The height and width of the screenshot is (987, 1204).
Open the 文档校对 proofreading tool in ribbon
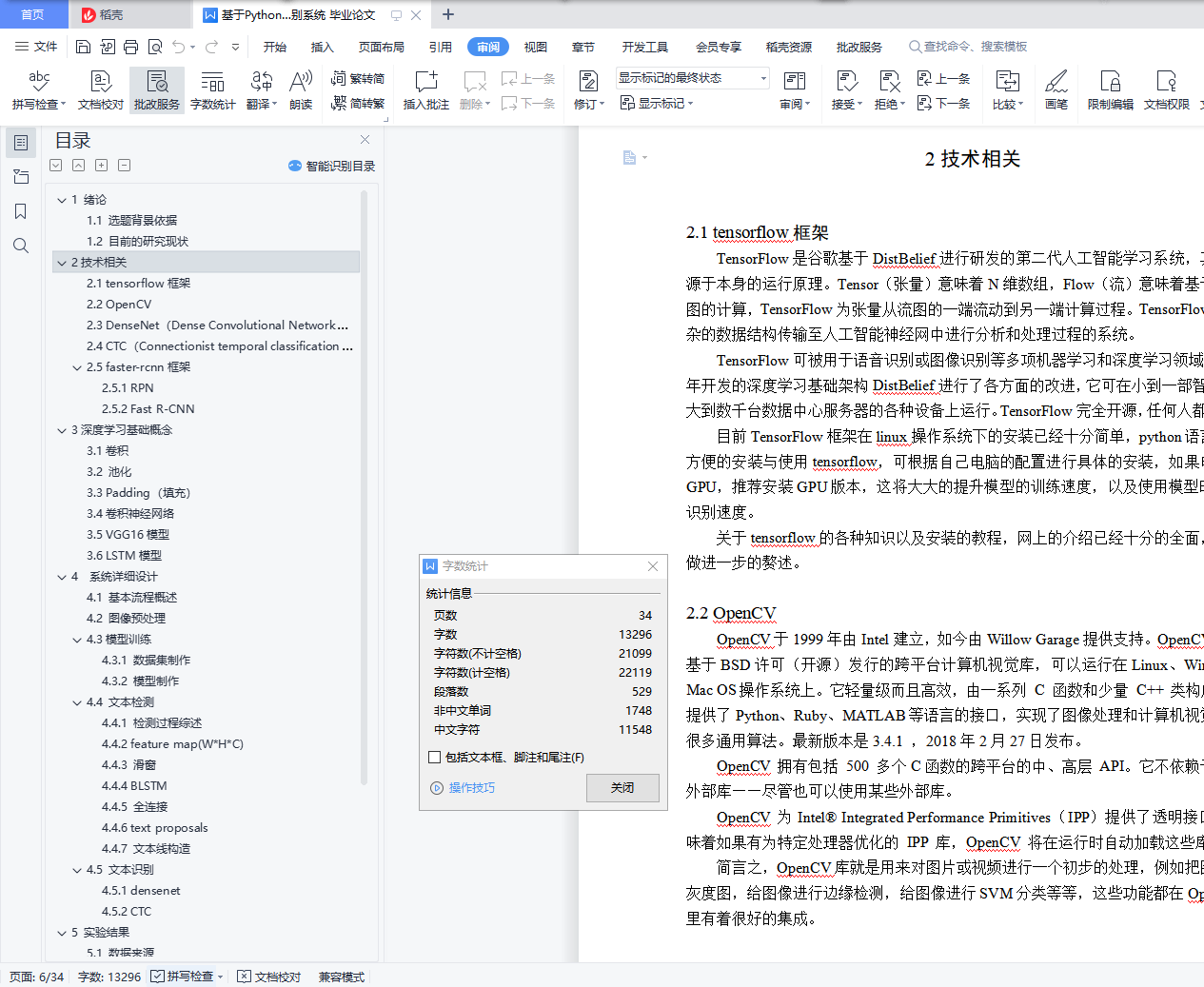click(x=101, y=90)
